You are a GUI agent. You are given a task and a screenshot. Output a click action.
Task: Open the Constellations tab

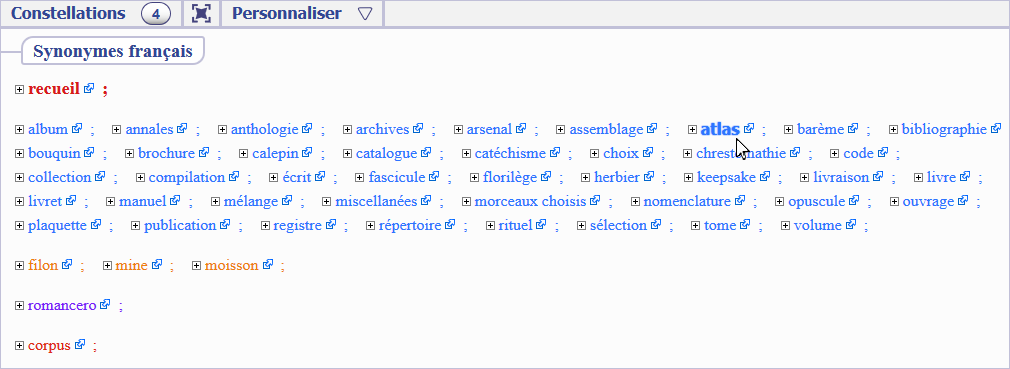tap(68, 14)
